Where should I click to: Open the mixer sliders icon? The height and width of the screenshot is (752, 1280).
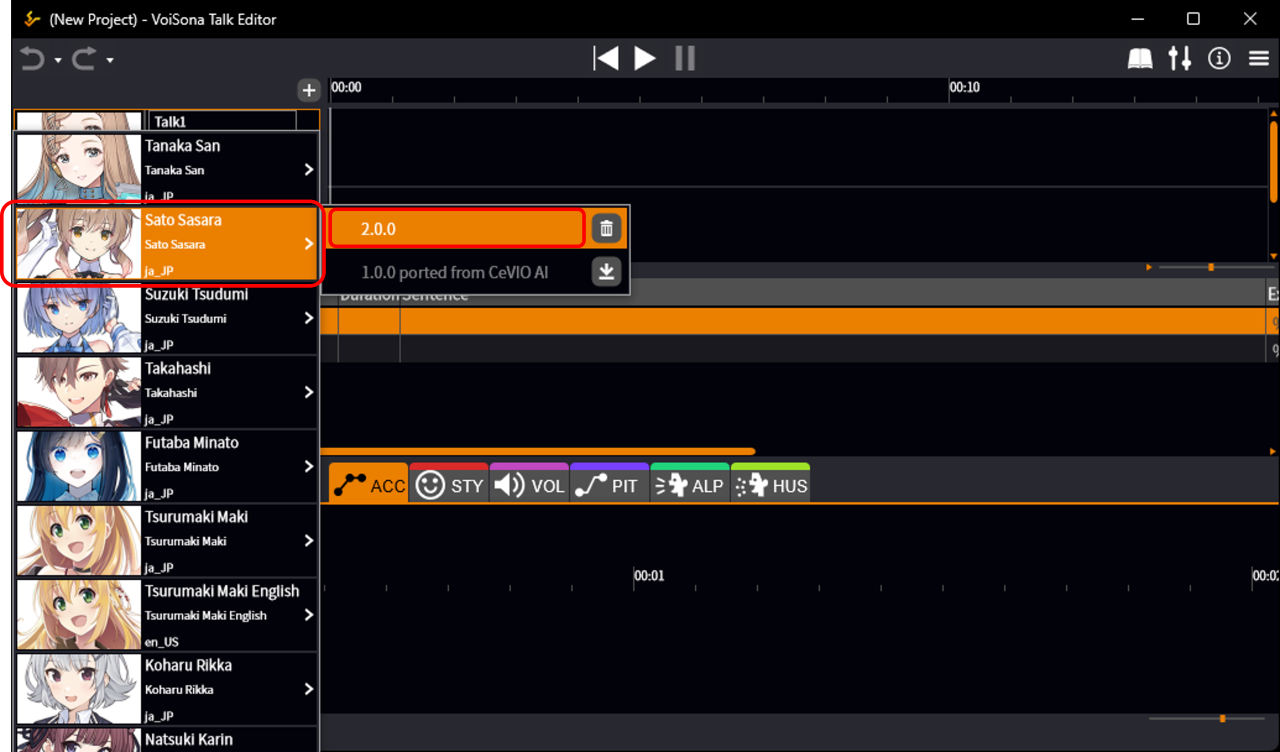[x=1180, y=58]
